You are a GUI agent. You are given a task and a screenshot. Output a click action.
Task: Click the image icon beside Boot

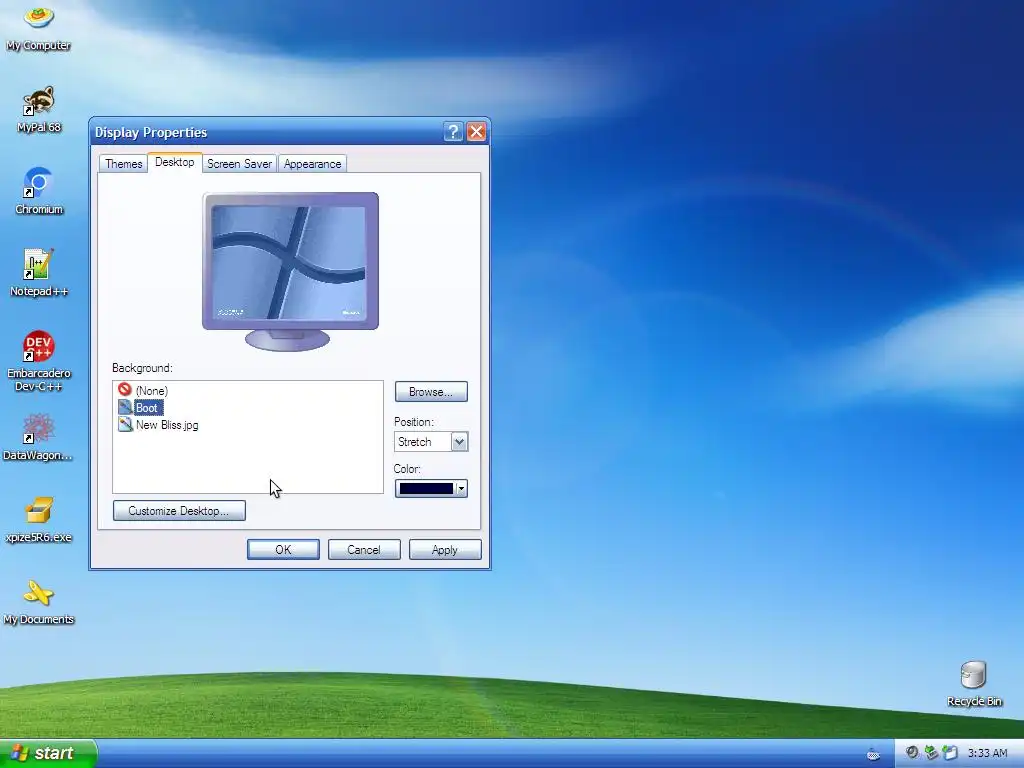tap(125, 408)
